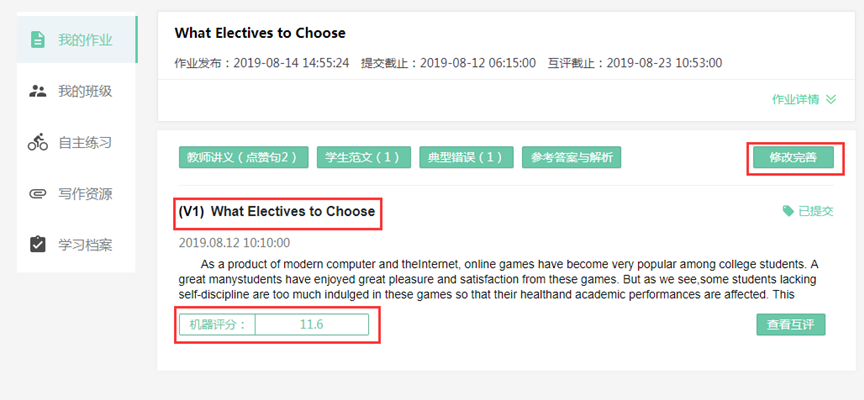
Task: Click the clipboard icon beside 学习档案
Action: pos(38,244)
